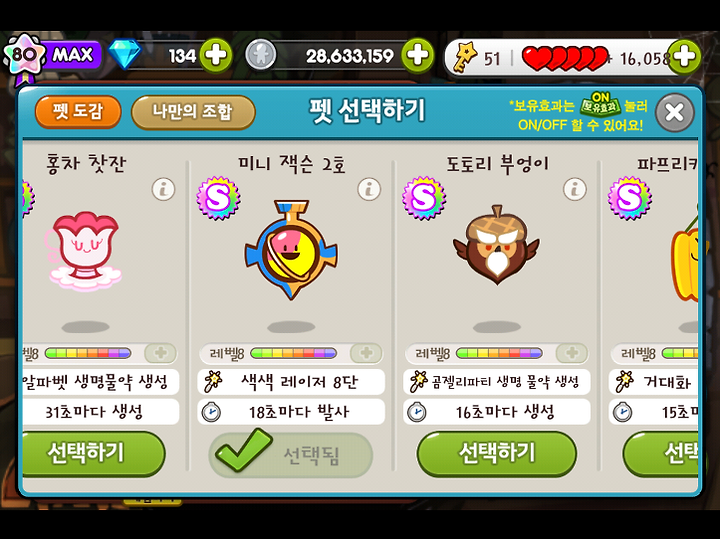Tap the 미니 잭슨 2호 pet image
This screenshot has height=539, width=720.
[x=291, y=250]
